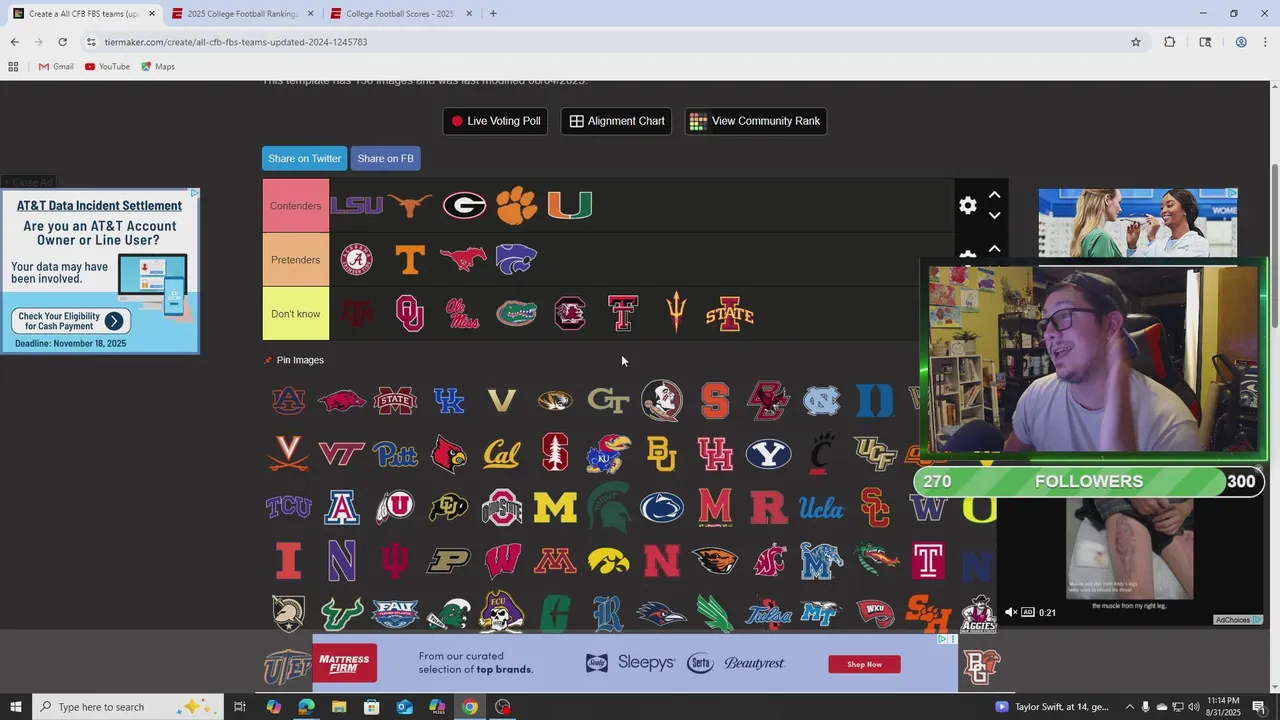
Task: Select the Auburn logo in image pool
Action: [288, 400]
